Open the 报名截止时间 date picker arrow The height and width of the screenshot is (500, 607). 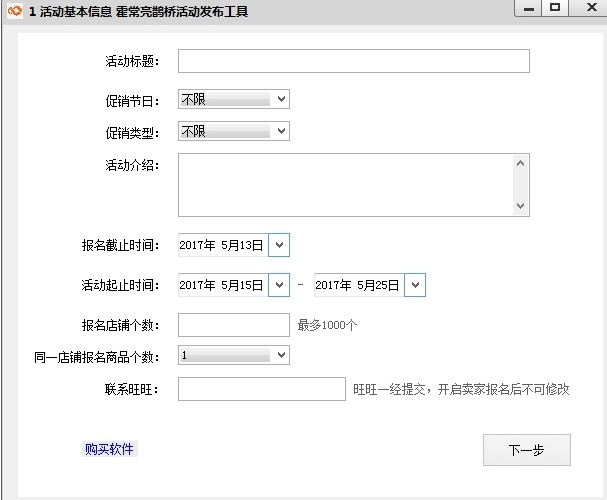click(279, 245)
